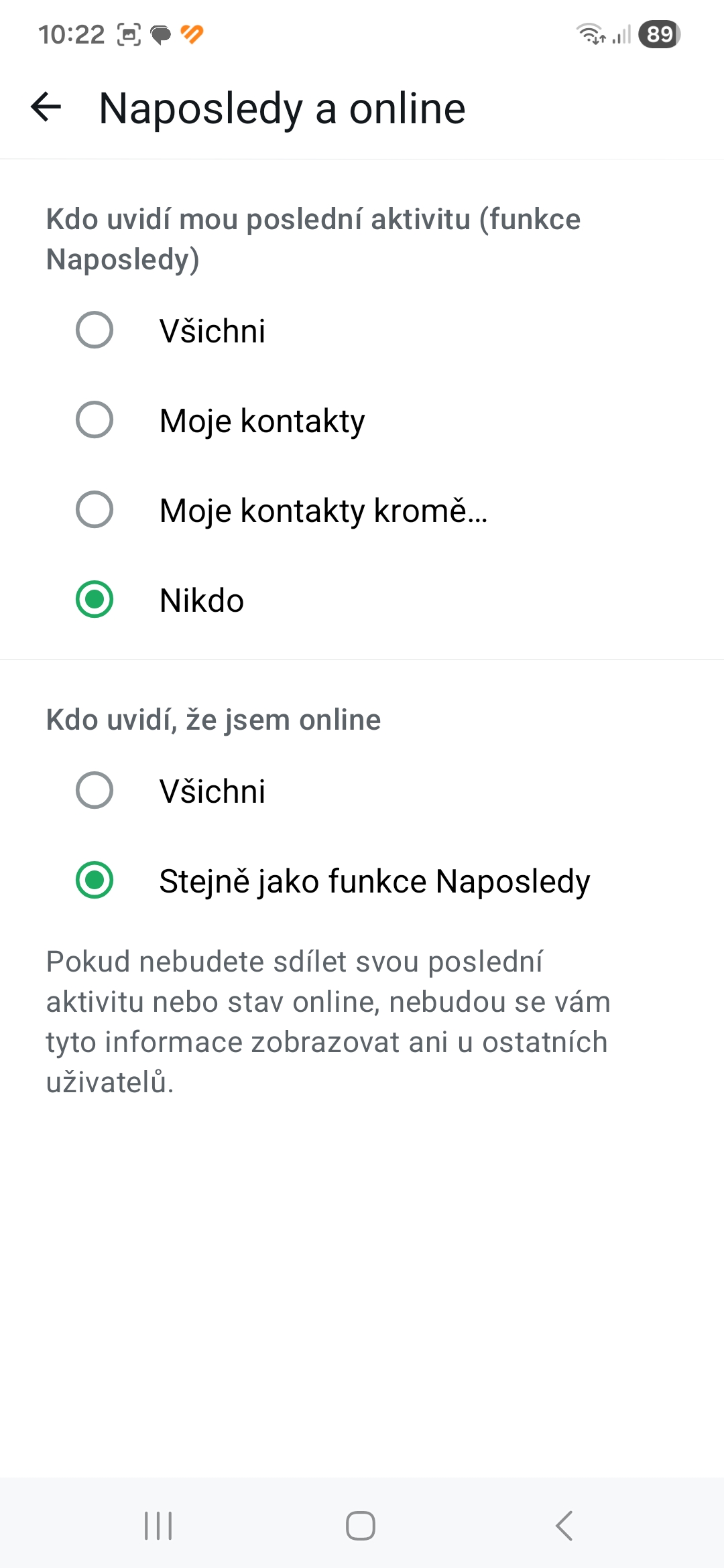Choose the Moje kontakty kromě… radio button

[95, 510]
